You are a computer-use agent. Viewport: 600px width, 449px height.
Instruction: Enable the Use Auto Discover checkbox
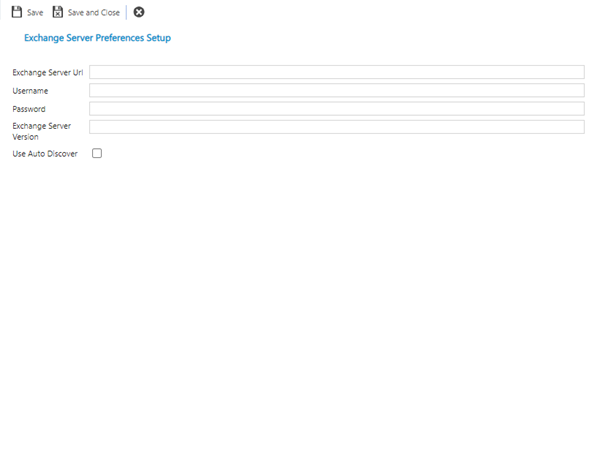97,154
